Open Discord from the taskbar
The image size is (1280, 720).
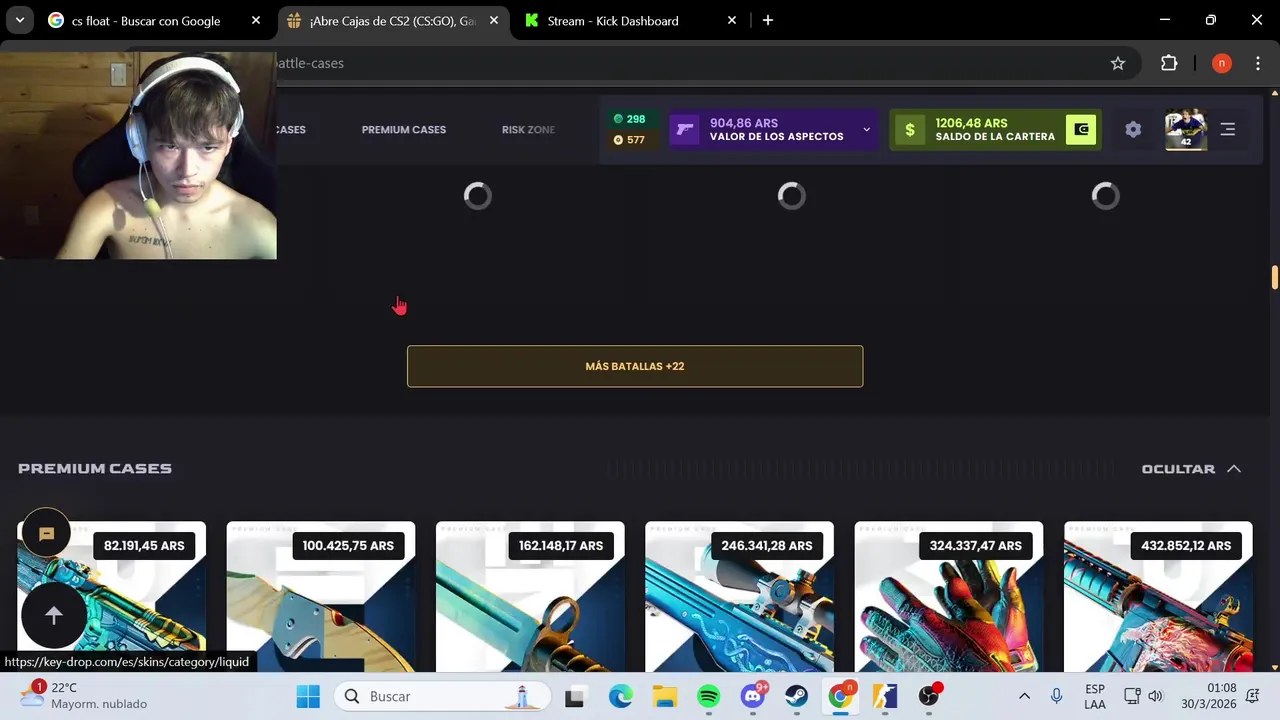[x=753, y=696]
